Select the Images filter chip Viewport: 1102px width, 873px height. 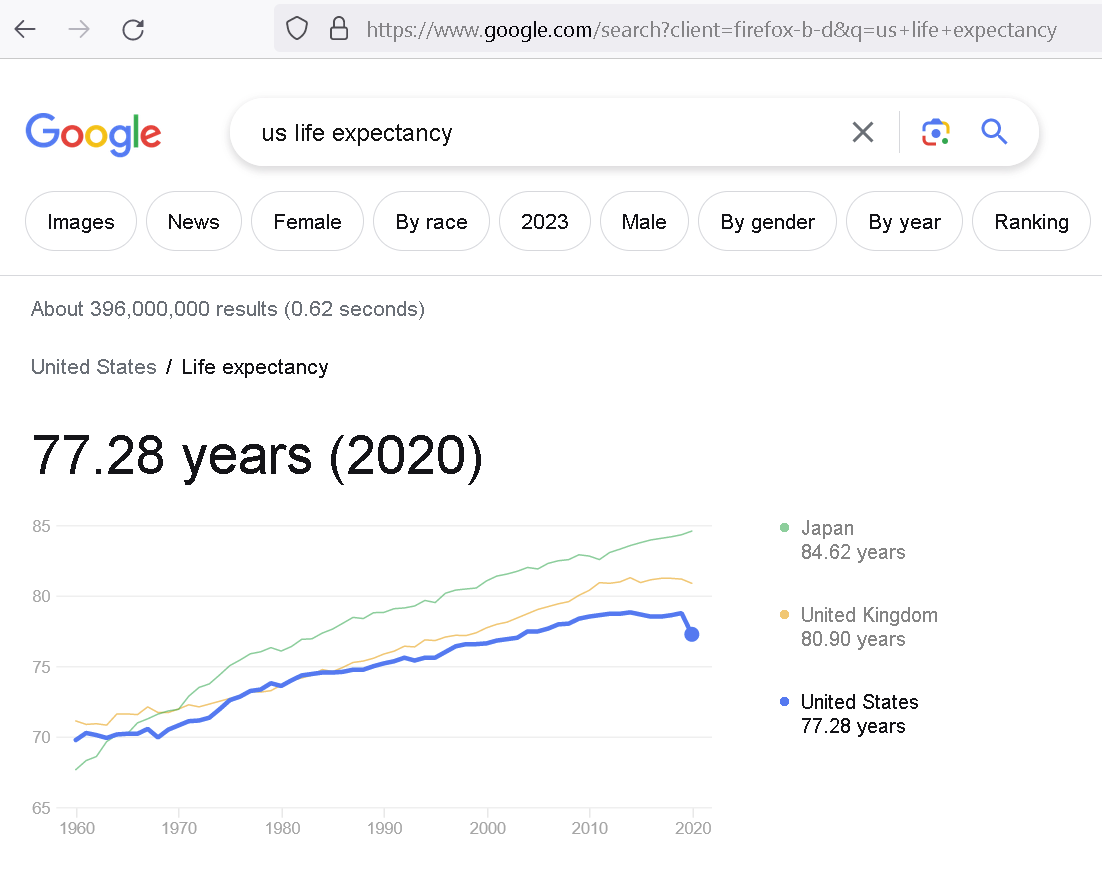tap(81, 221)
